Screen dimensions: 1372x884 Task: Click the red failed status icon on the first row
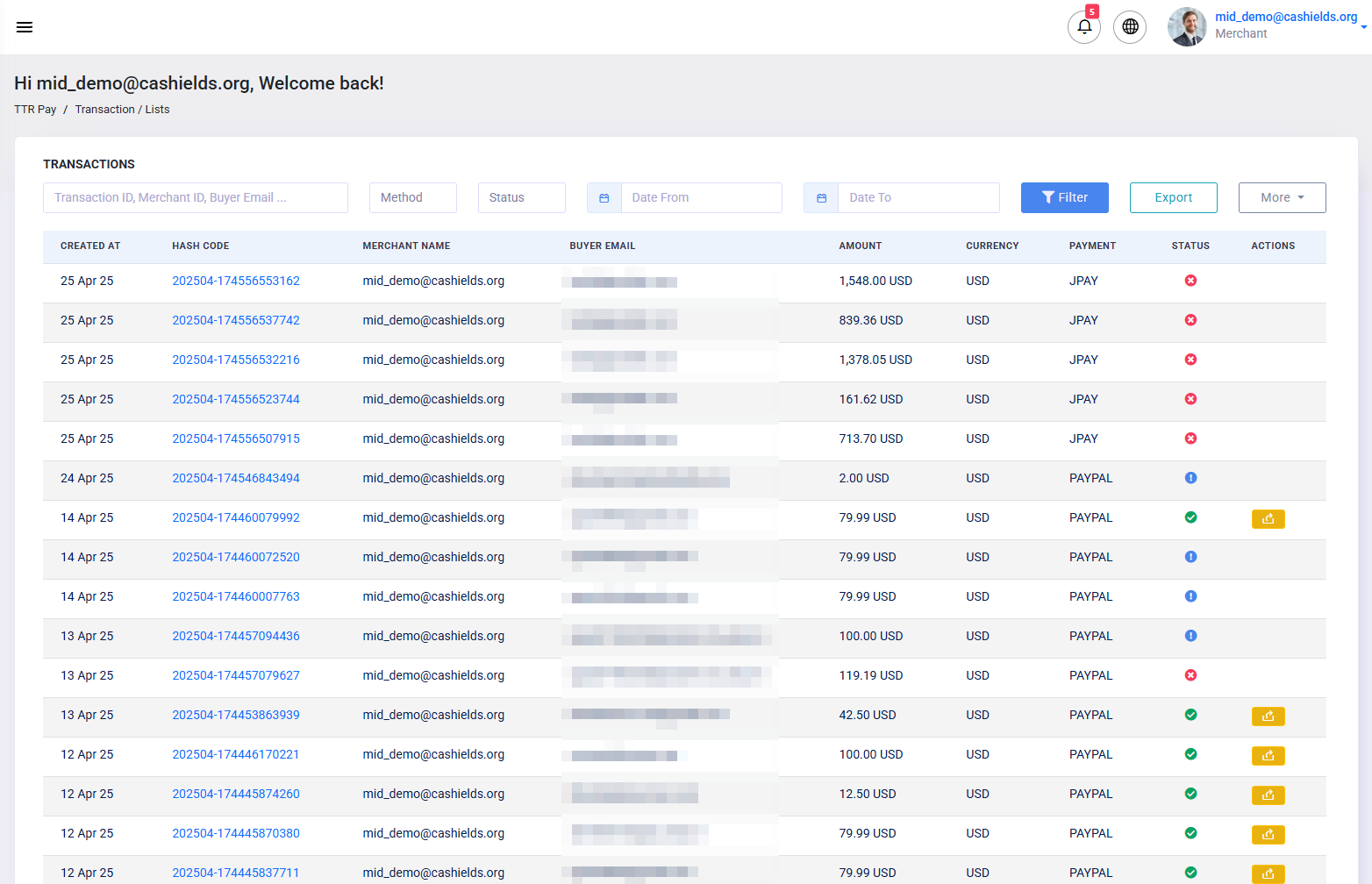click(1190, 280)
